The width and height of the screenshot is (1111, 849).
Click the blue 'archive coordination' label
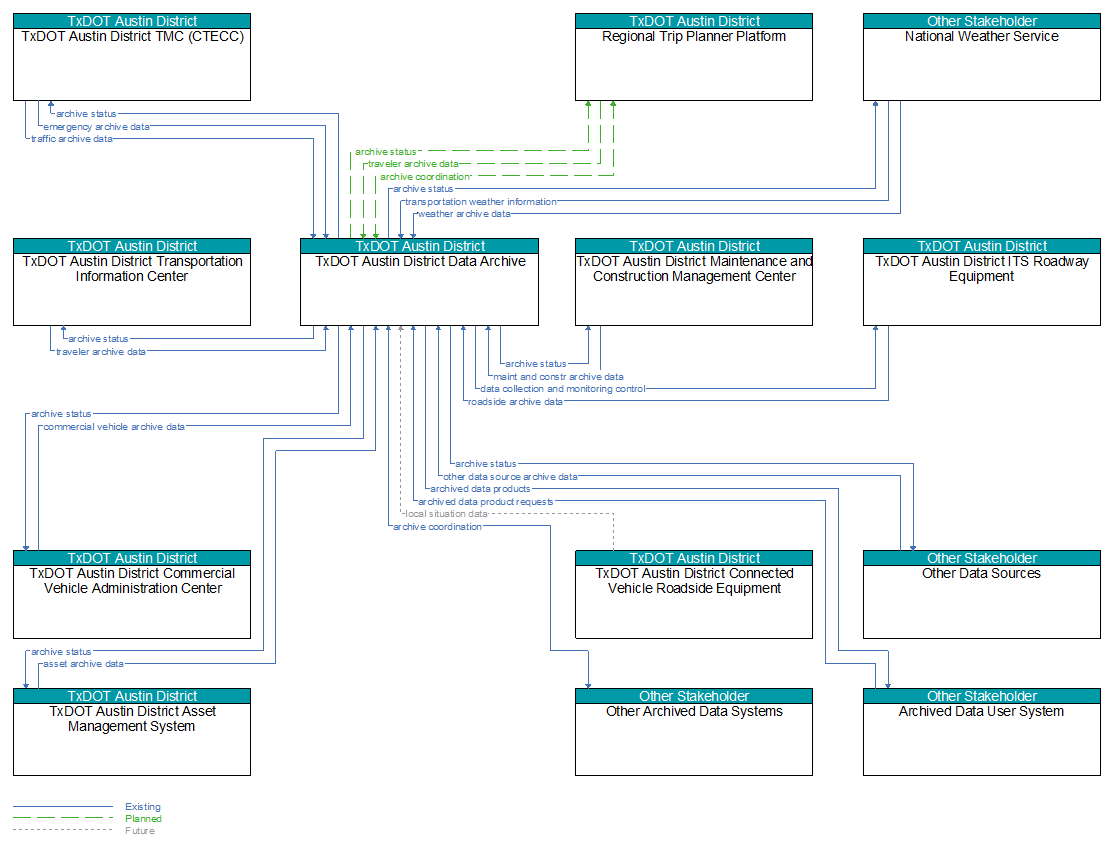click(x=437, y=527)
